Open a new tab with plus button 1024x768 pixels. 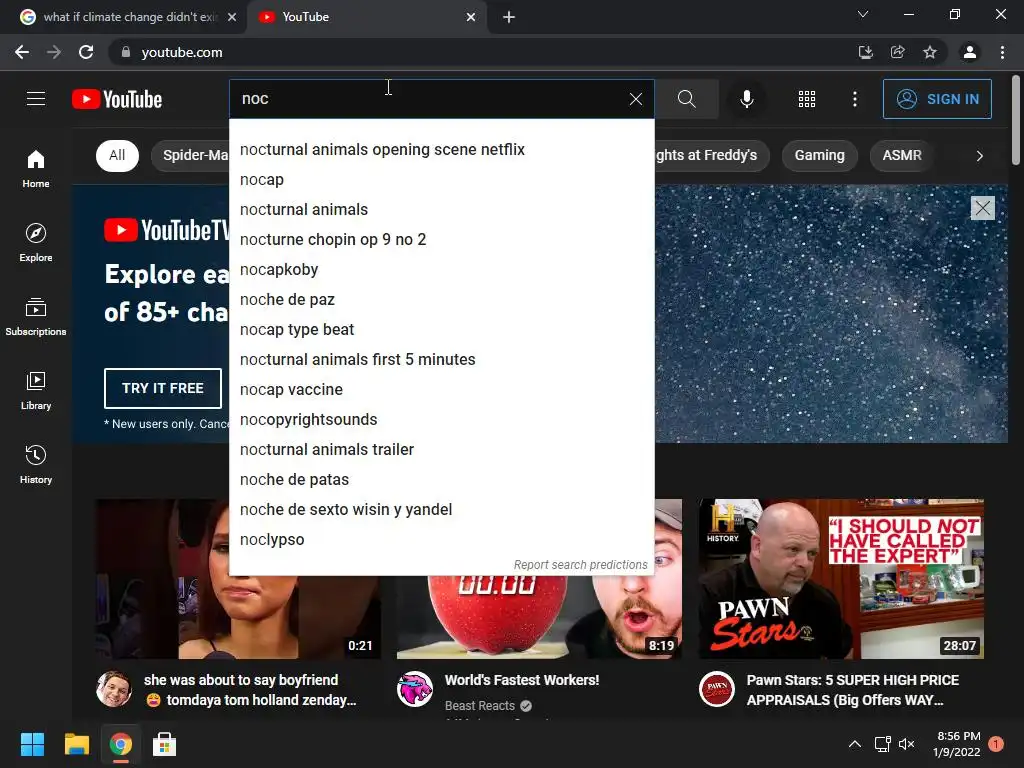click(509, 17)
